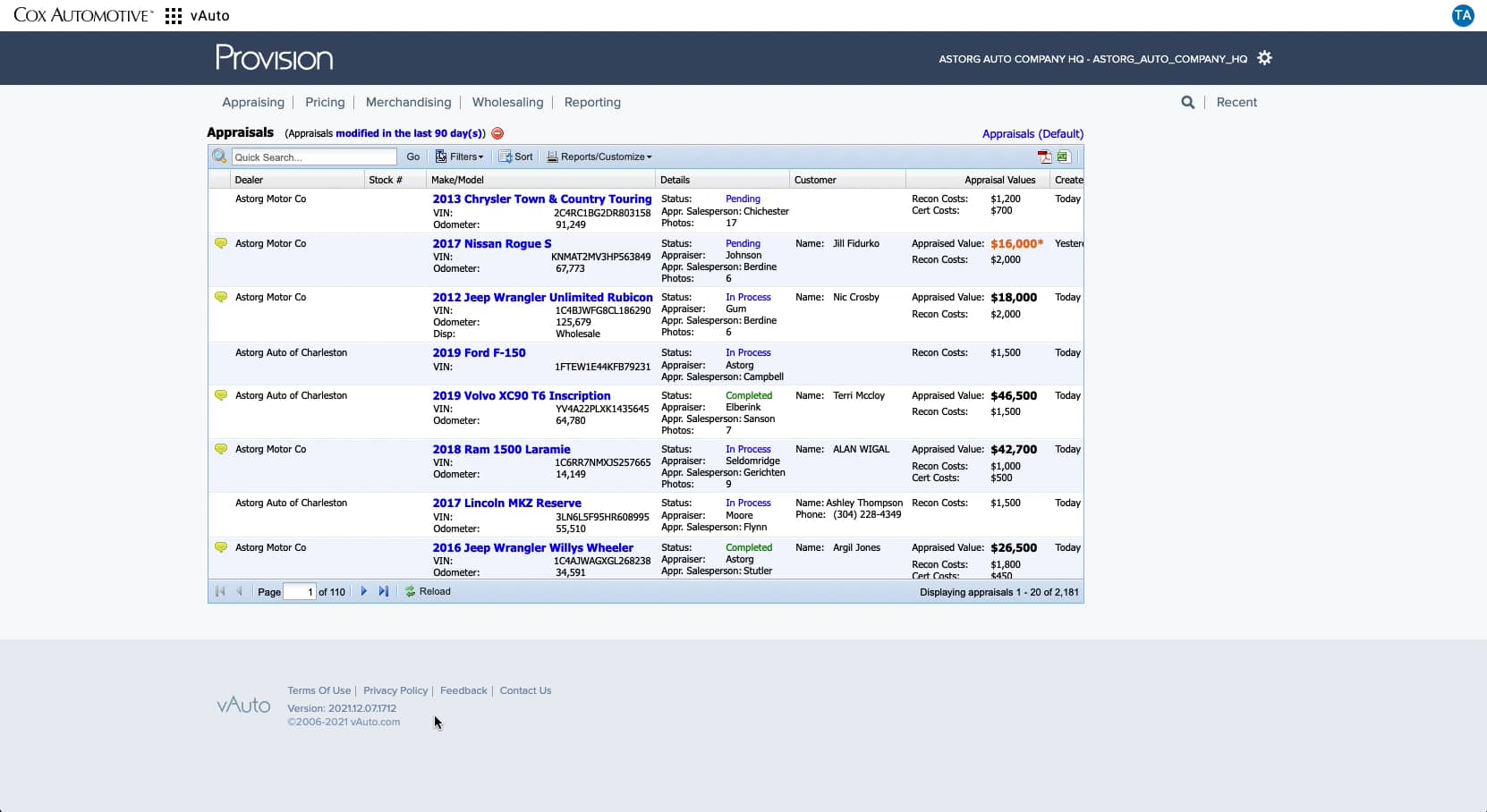This screenshot has height=812, width=1487.
Task: Open the 2016 Jeep Wrangler Willys Wheeler appraisal
Action: (x=533, y=548)
